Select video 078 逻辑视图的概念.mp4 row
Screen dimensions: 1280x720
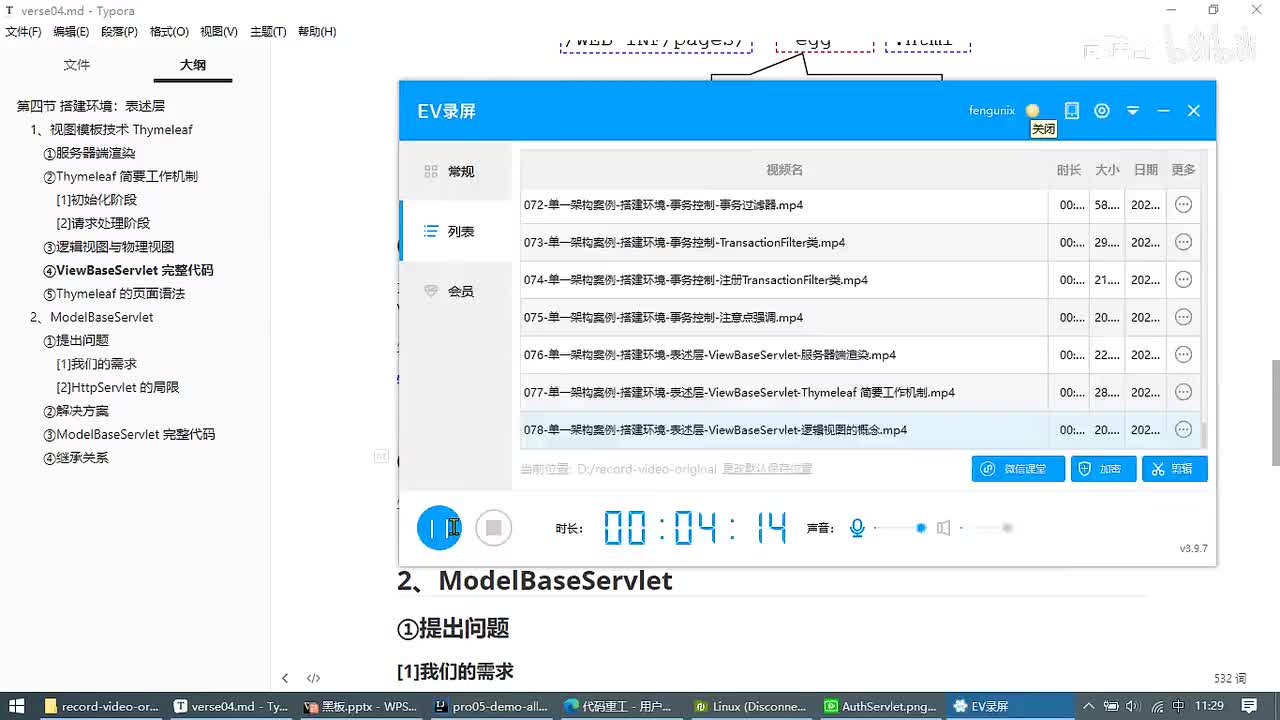860,430
